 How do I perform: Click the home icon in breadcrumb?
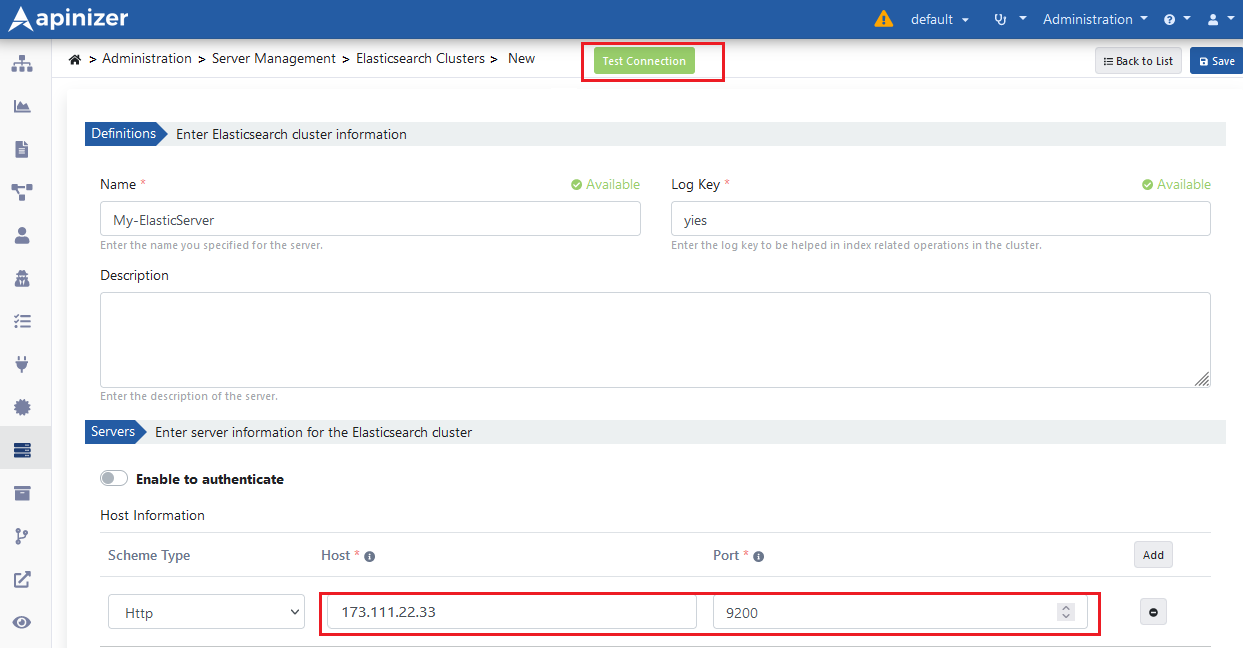pos(75,59)
